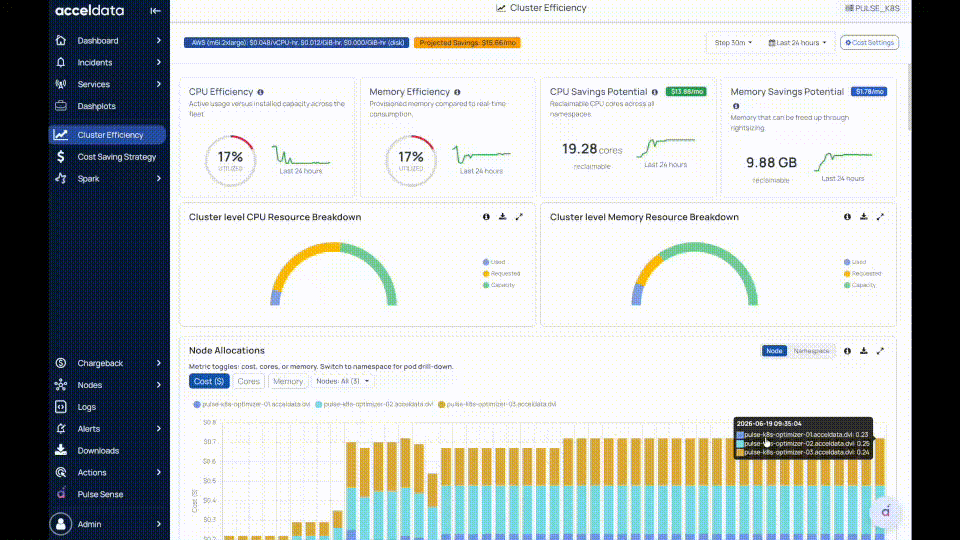
Task: Open the Step 30m dropdown
Action: (x=733, y=43)
